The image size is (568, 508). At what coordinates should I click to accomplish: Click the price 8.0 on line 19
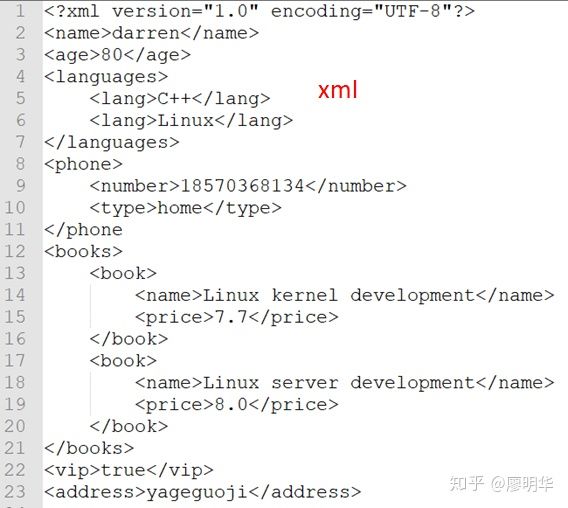231,404
